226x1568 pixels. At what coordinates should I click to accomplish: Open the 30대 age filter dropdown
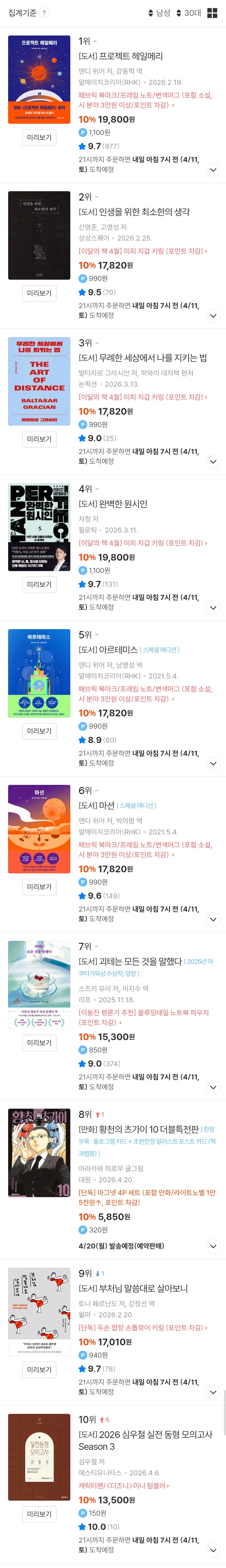point(188,13)
